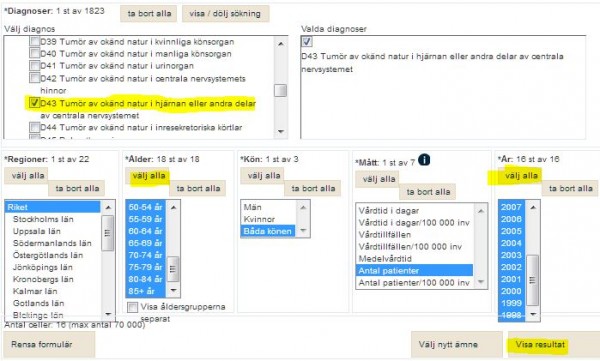Click the Regioner list scrollbar thumb
The image size is (600, 361).
click(108, 233)
